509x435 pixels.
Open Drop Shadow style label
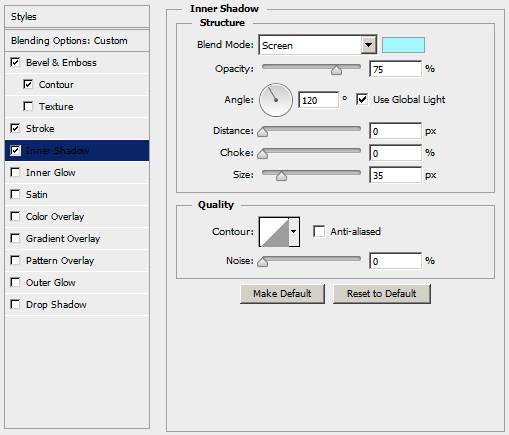(56, 305)
